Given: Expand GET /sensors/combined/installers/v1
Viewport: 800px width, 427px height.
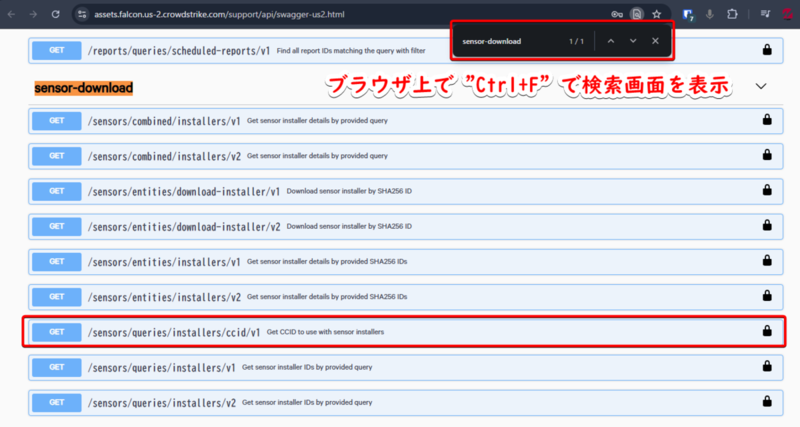Looking at the screenshot, I should (406, 121).
